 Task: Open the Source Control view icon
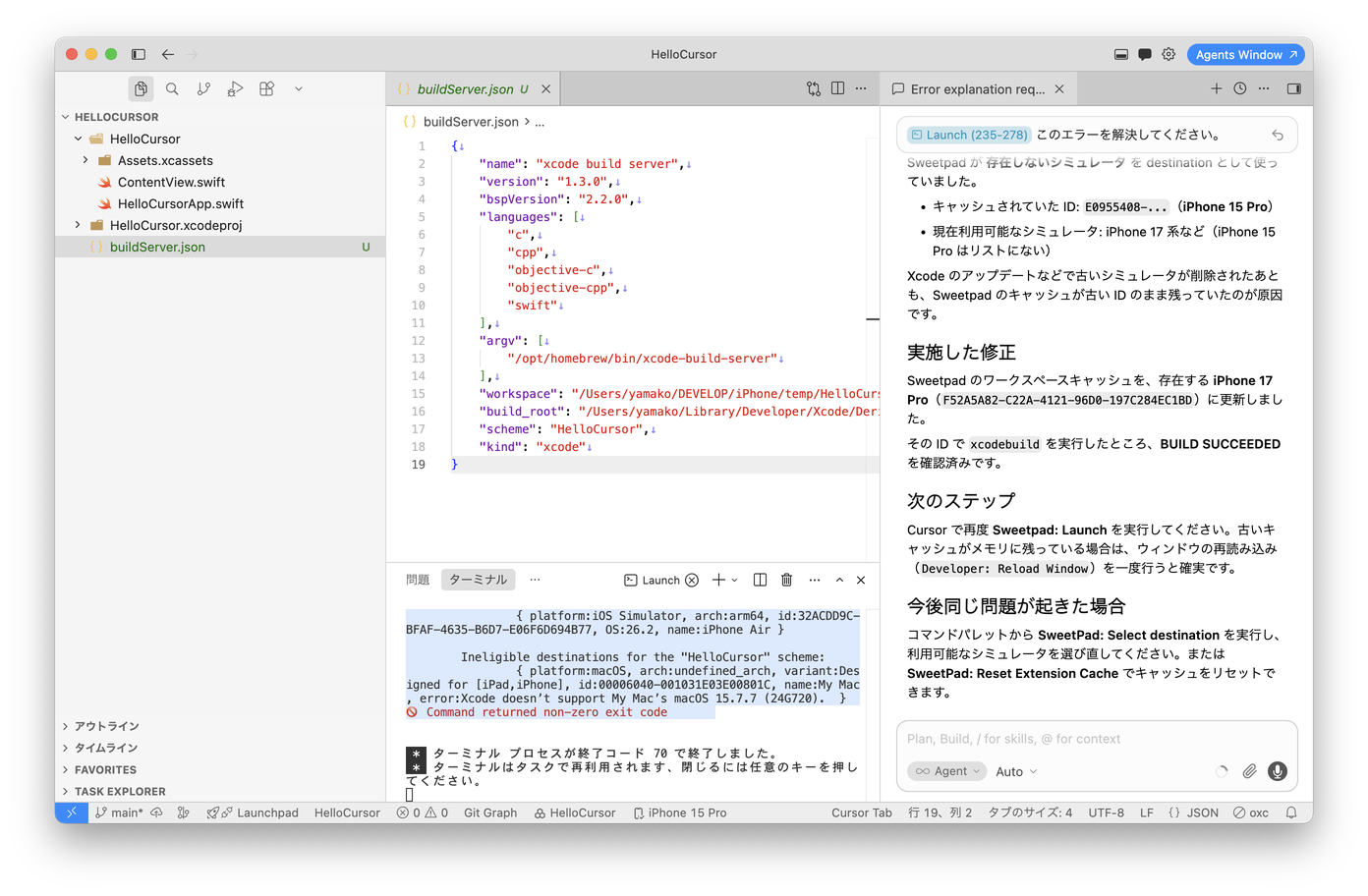[x=203, y=88]
